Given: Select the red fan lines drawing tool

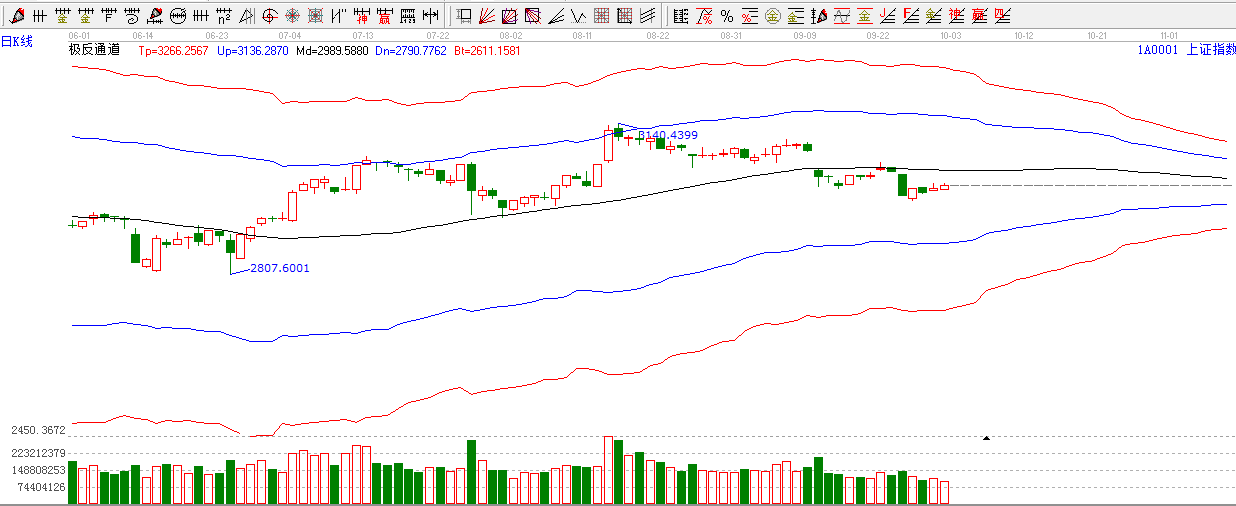Looking at the screenshot, I should [487, 16].
